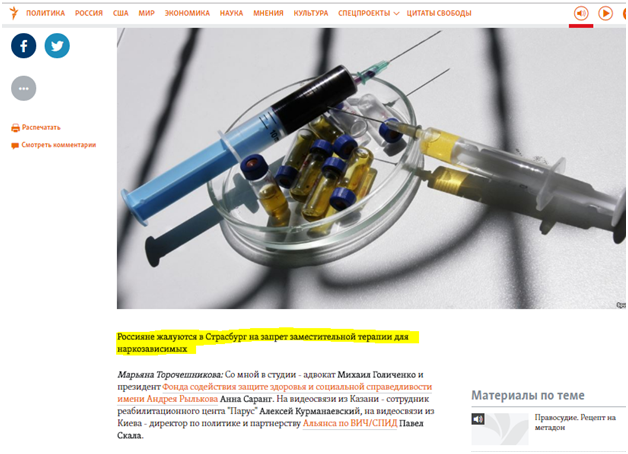This screenshot has width=628, height=454.
Task: Open the ПОЛИТИКА section
Action: click(x=46, y=13)
